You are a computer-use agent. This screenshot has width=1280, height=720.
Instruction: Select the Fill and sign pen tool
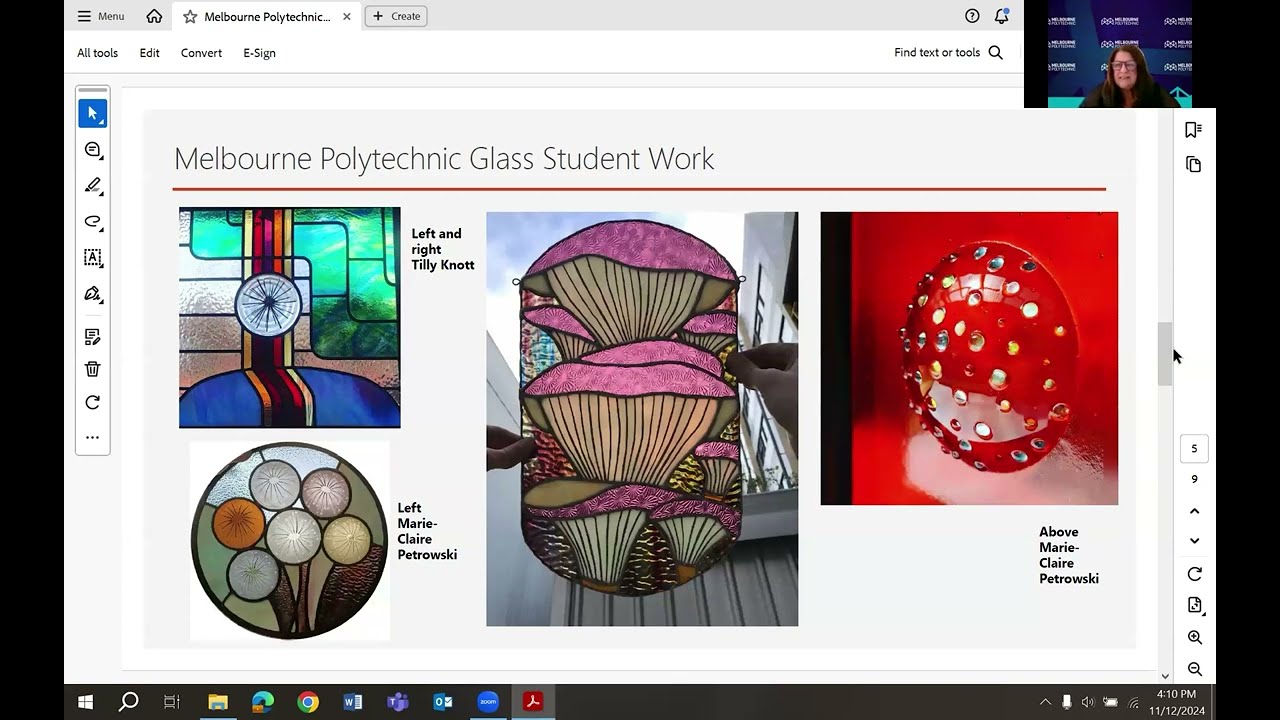93,294
